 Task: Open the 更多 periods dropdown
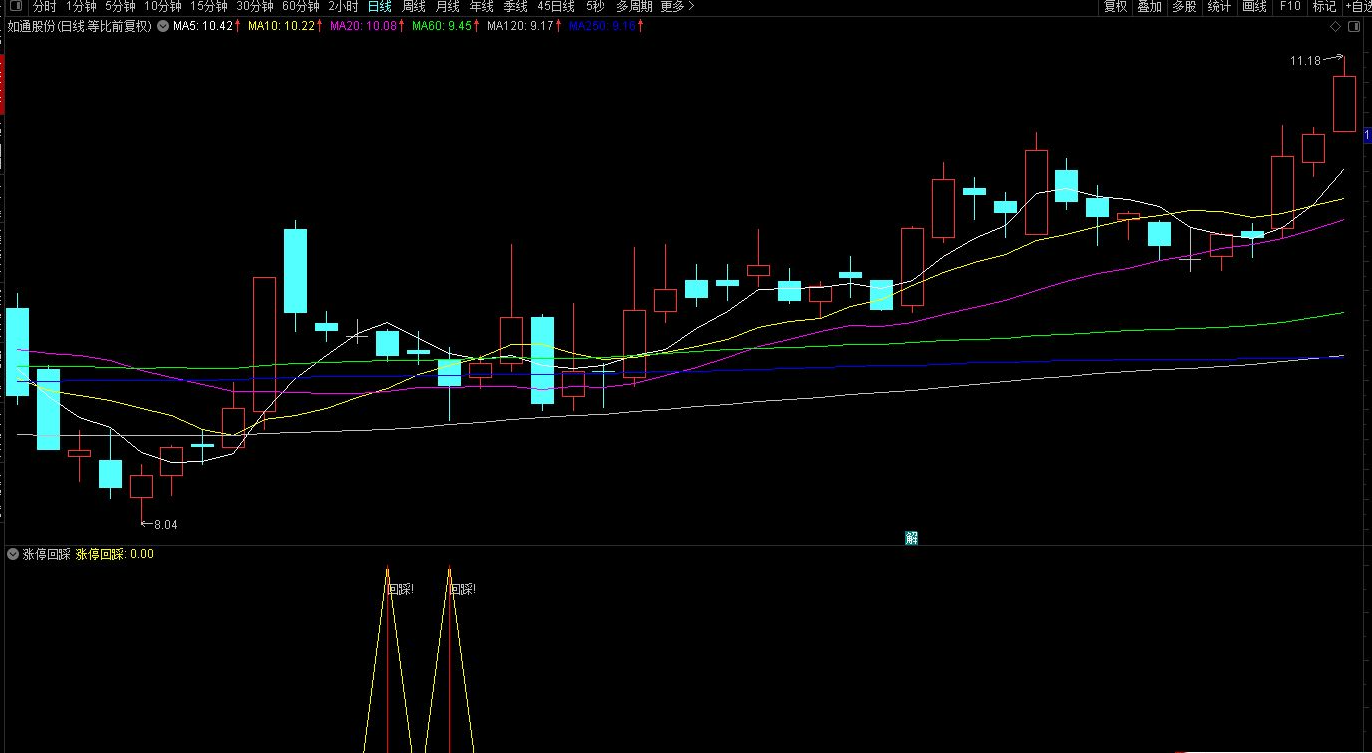click(677, 6)
